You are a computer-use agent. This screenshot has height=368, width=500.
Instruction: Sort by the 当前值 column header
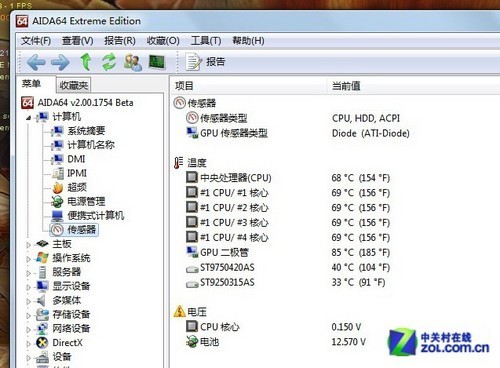[413, 86]
